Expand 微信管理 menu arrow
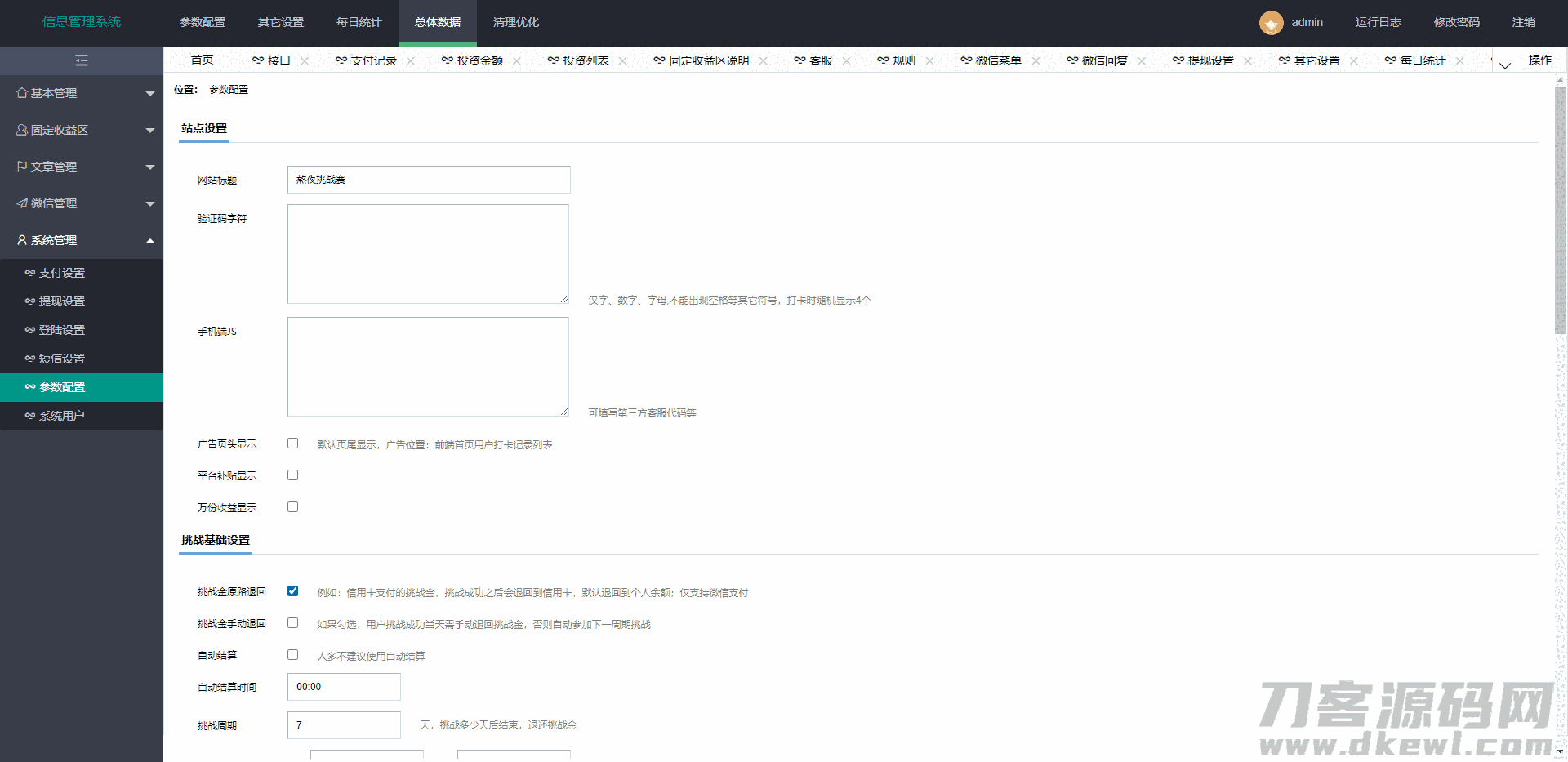This screenshot has height=762, width=1568. point(150,204)
